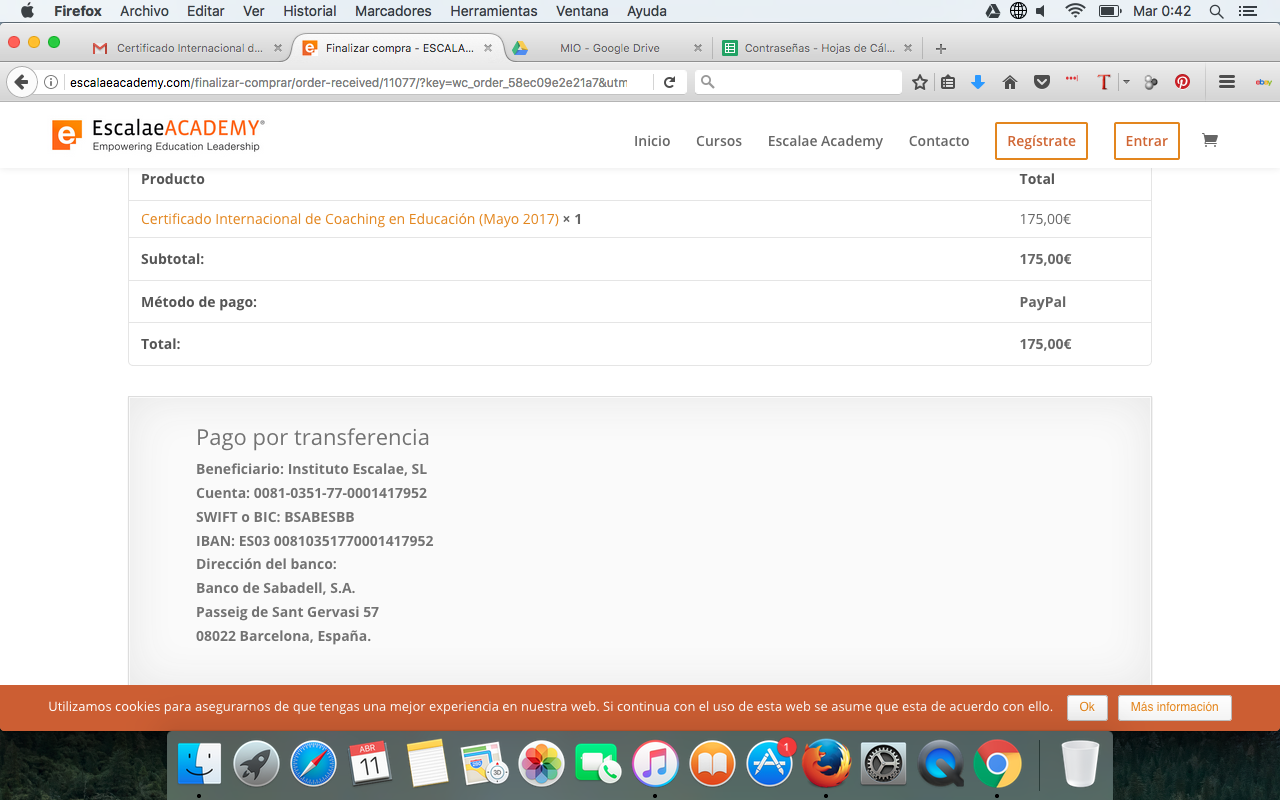The image size is (1280, 800).
Task: Open the Herramientas menu
Action: 494,11
